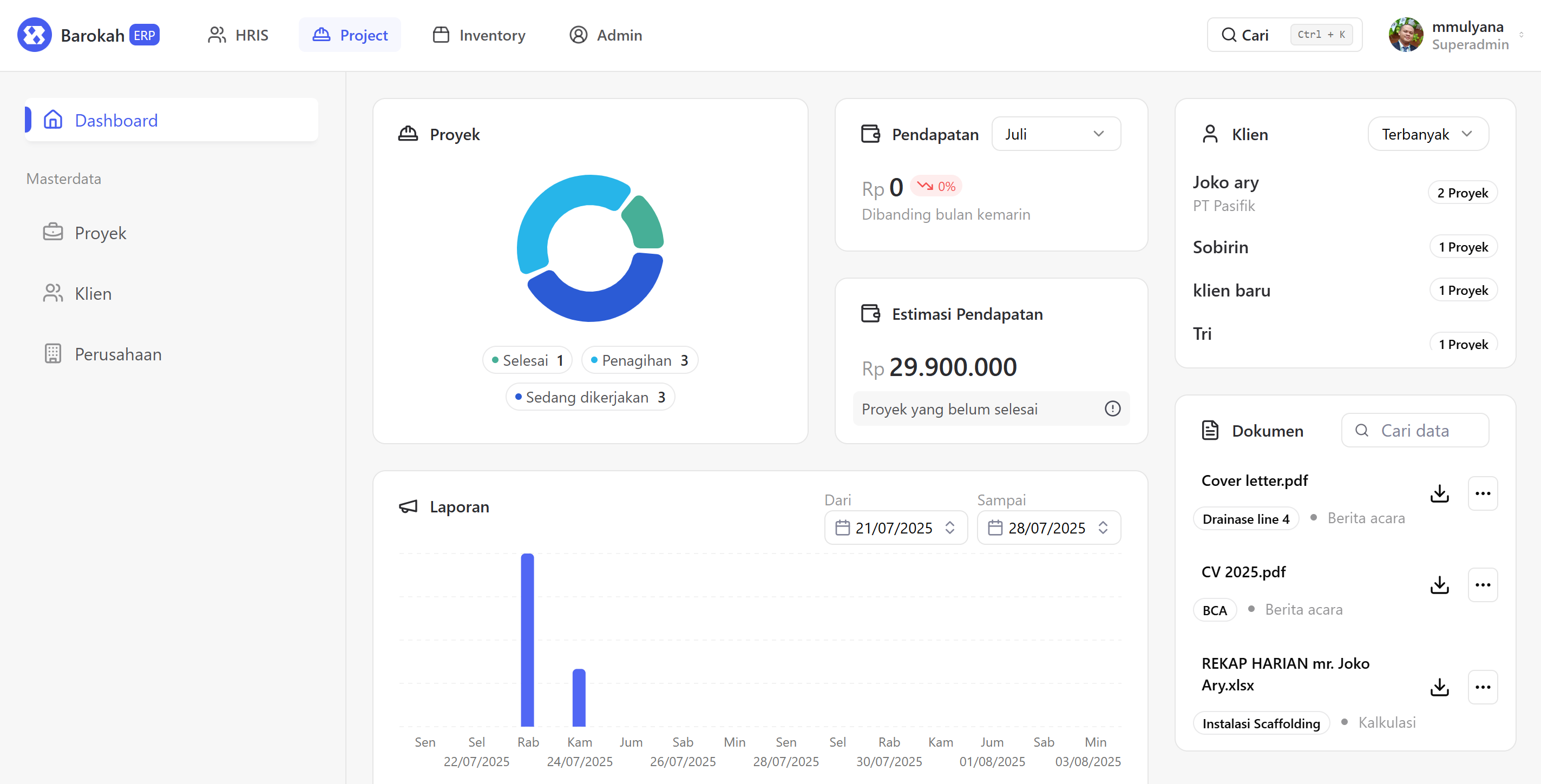The image size is (1541, 784).
Task: Download the REKAP HARIAN mr. Joko Ary.xlsx file
Action: coord(1439,687)
